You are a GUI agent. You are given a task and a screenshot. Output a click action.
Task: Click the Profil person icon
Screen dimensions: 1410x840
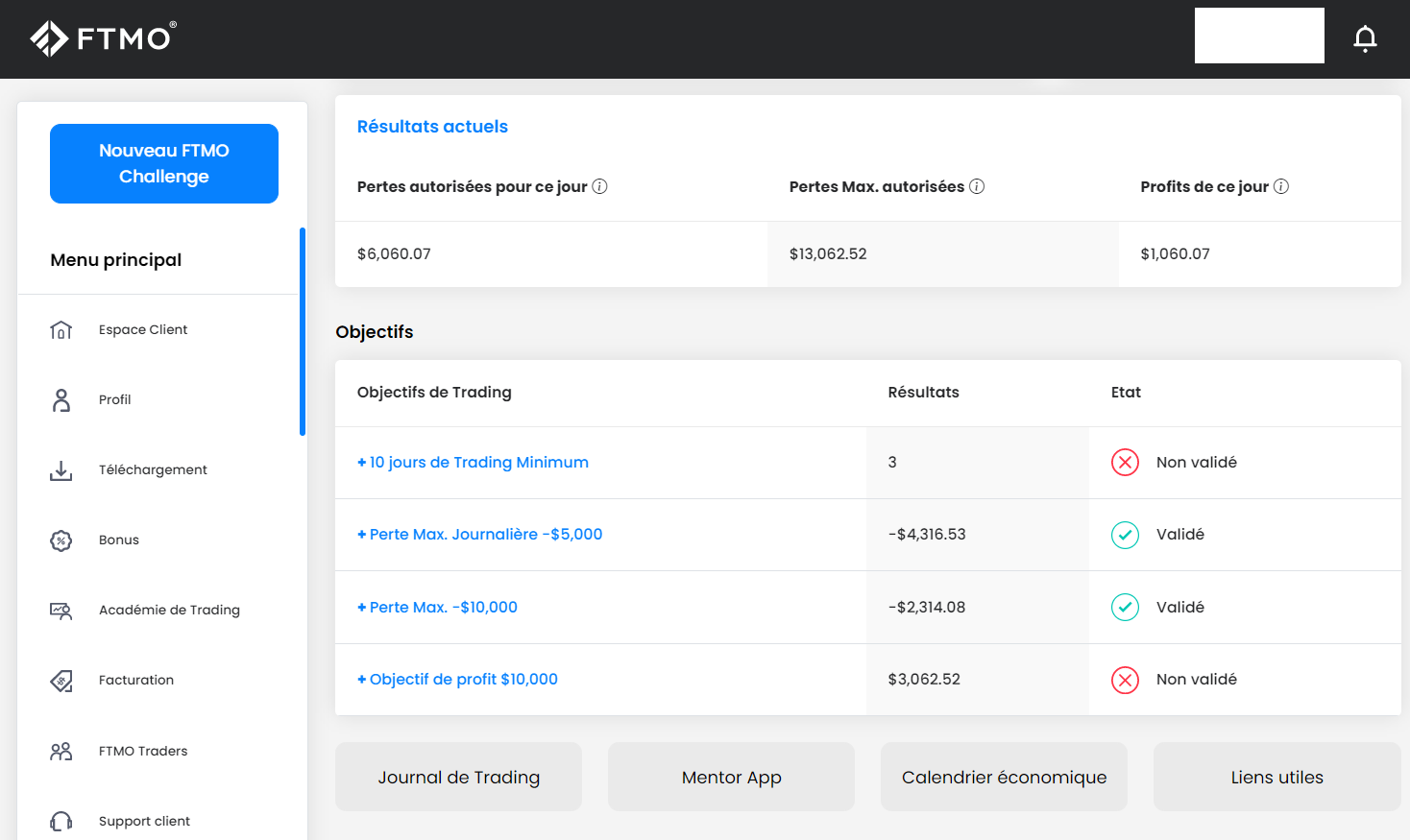[61, 400]
